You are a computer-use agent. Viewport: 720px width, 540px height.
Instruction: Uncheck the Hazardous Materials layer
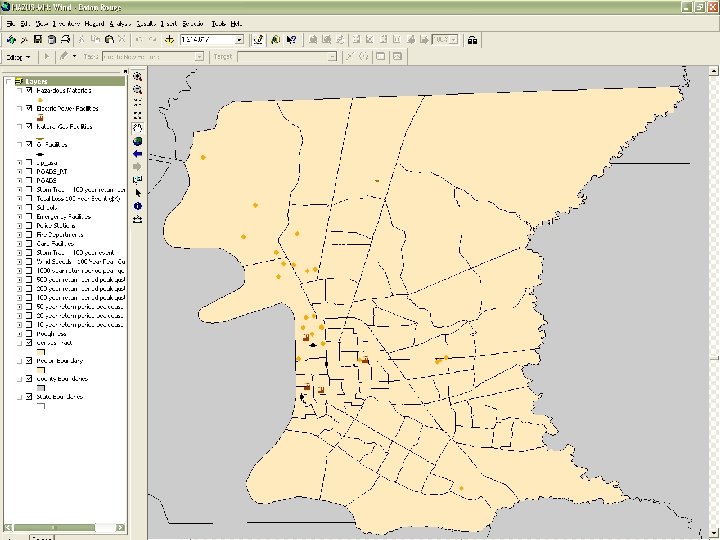pos(30,91)
